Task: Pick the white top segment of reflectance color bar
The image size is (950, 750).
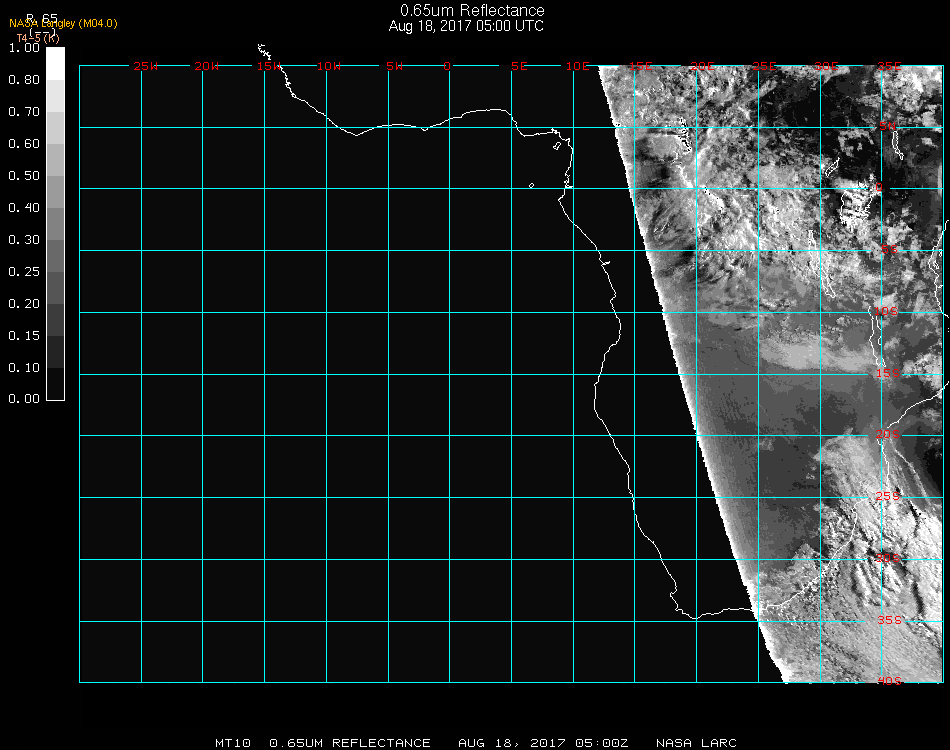Action: pyautogui.click(x=55, y=64)
